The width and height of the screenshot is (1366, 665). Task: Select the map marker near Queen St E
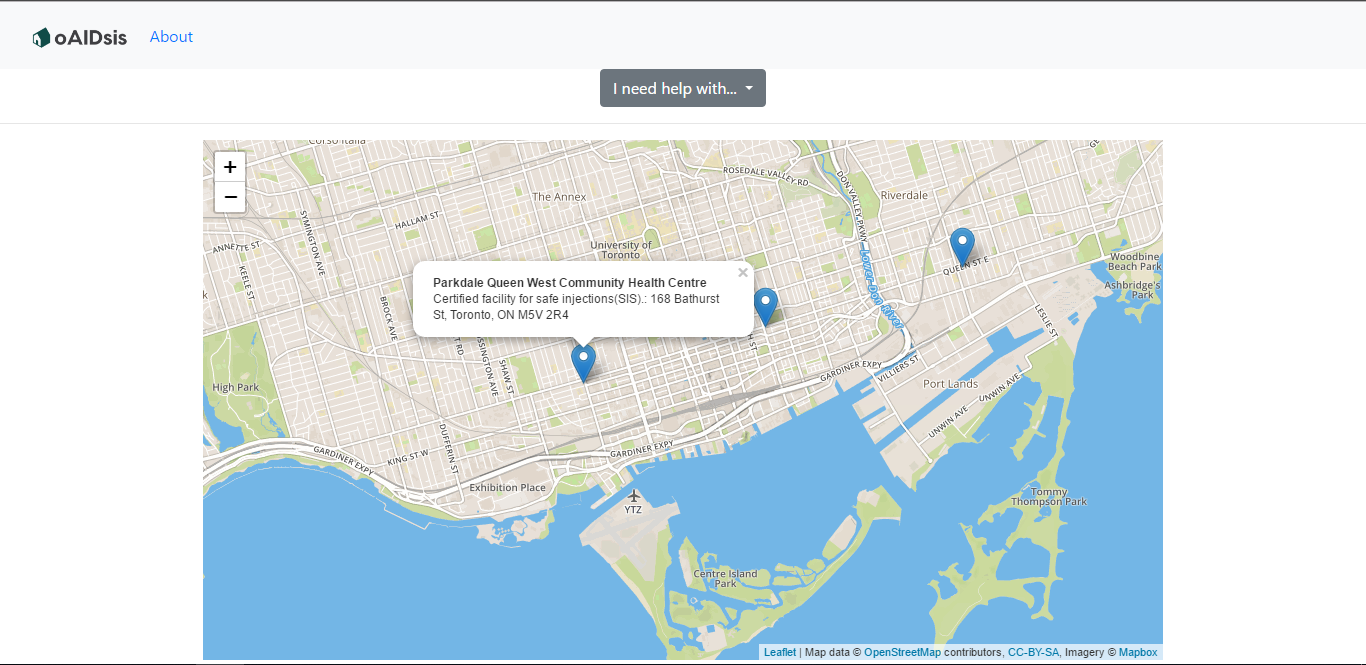[962, 246]
